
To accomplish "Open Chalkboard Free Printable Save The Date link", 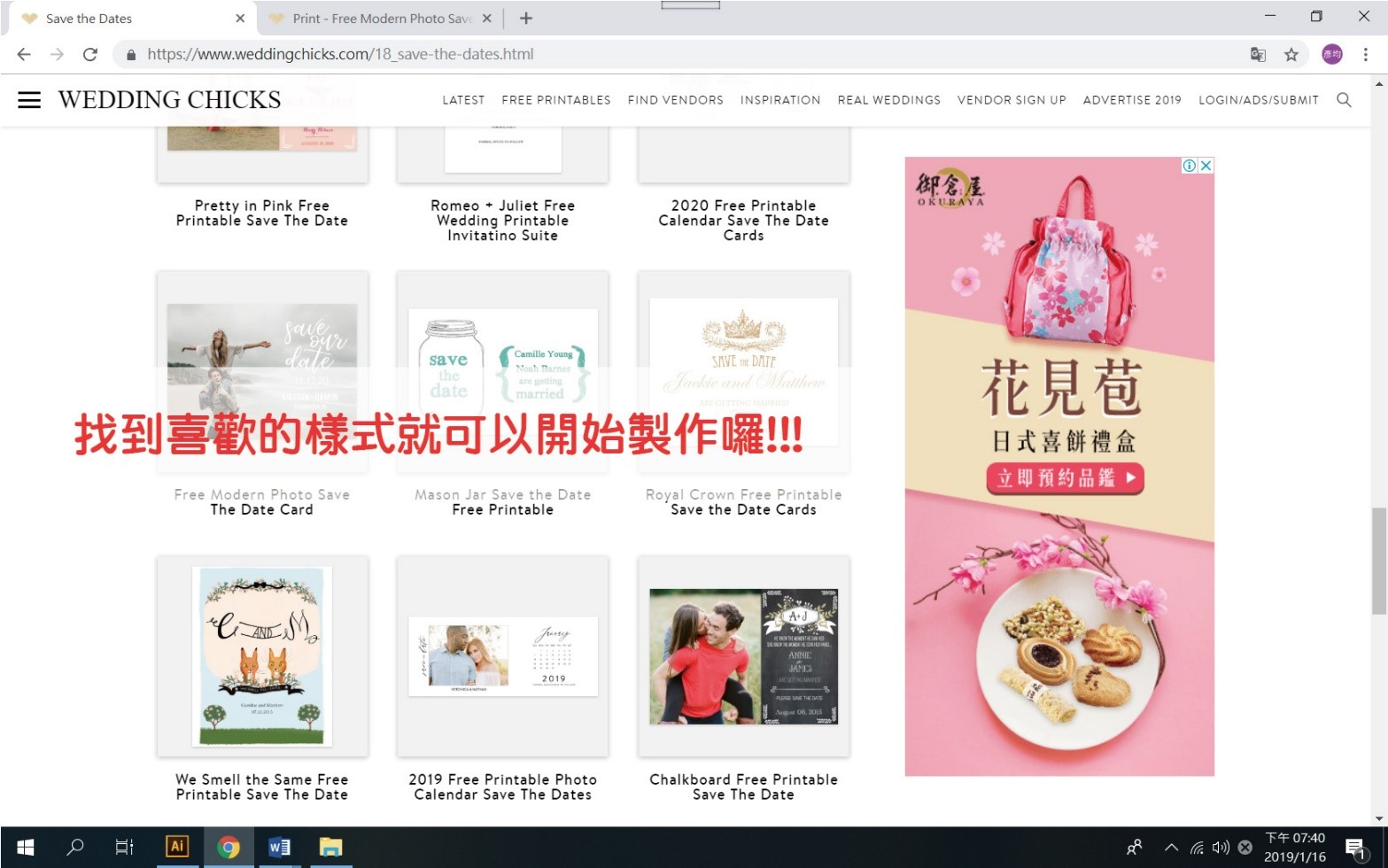I will [744, 787].
